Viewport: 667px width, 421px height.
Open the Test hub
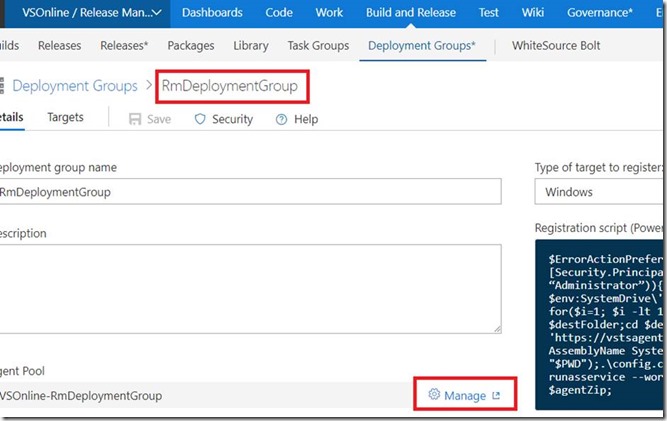[x=488, y=13]
